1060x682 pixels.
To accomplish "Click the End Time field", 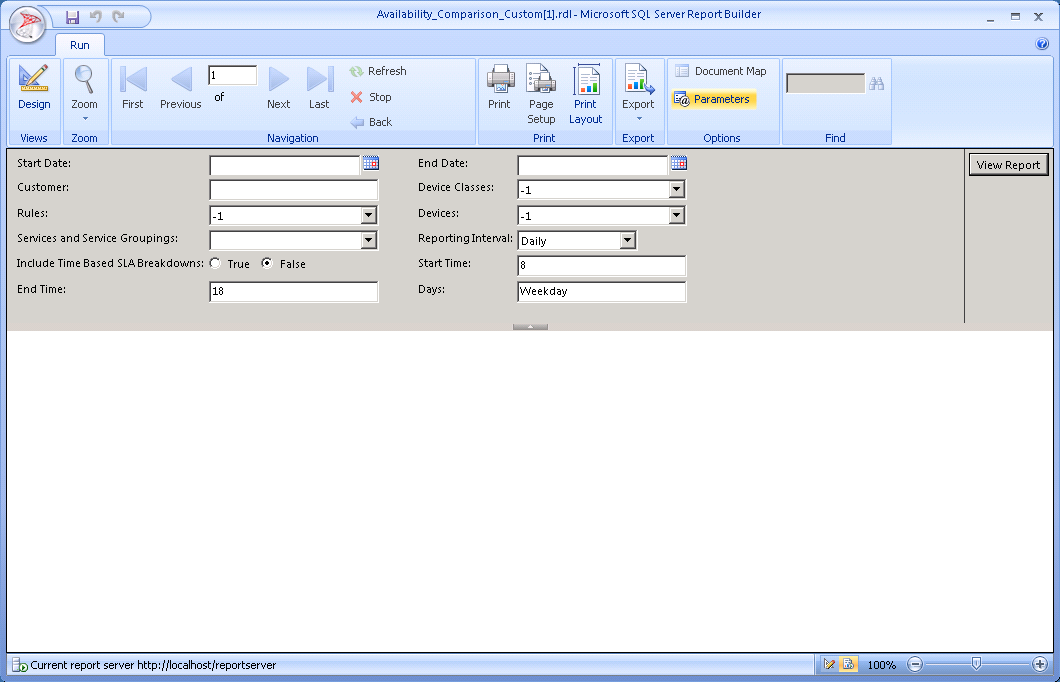I will coord(293,291).
